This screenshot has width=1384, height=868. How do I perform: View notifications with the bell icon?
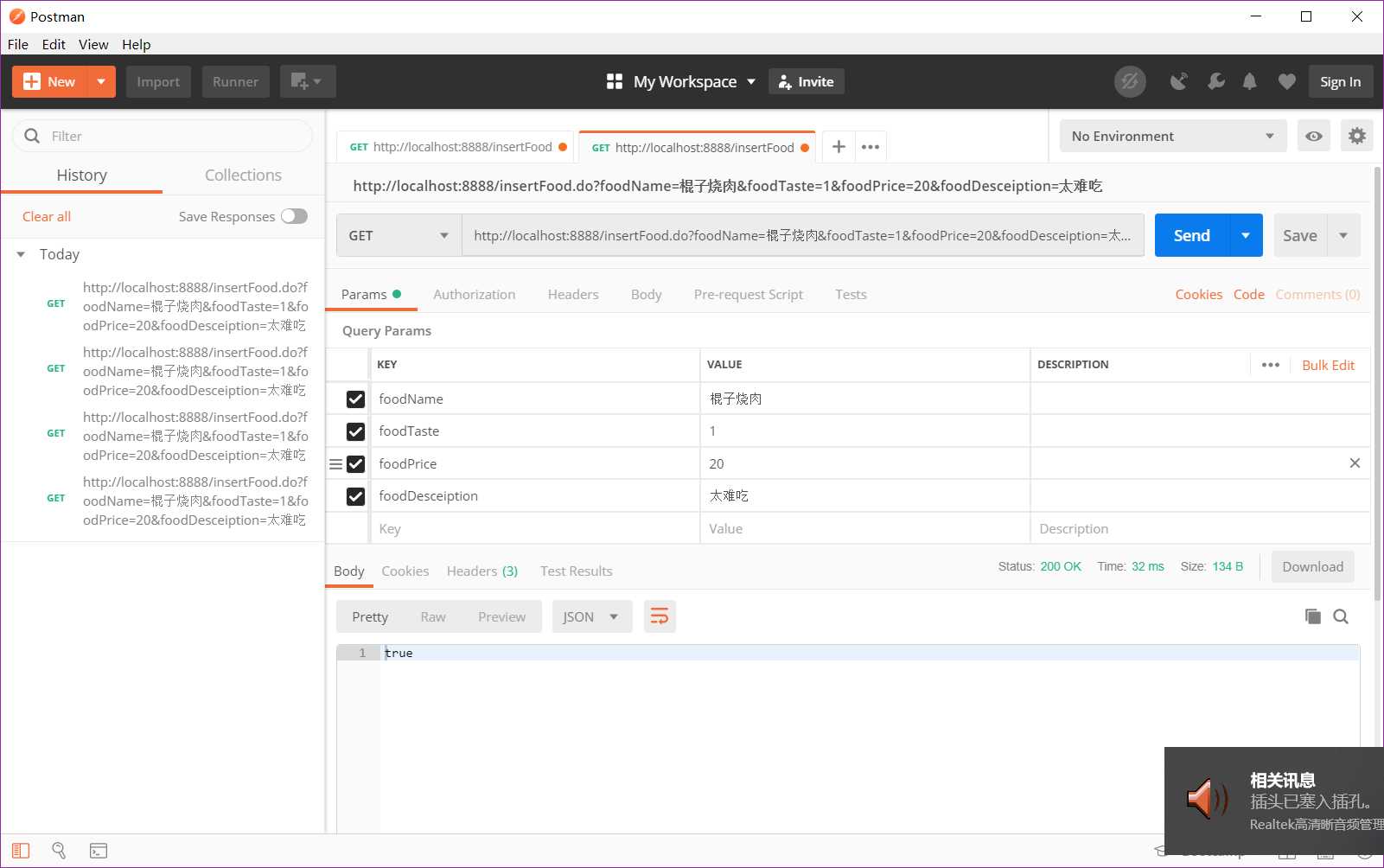(1249, 81)
